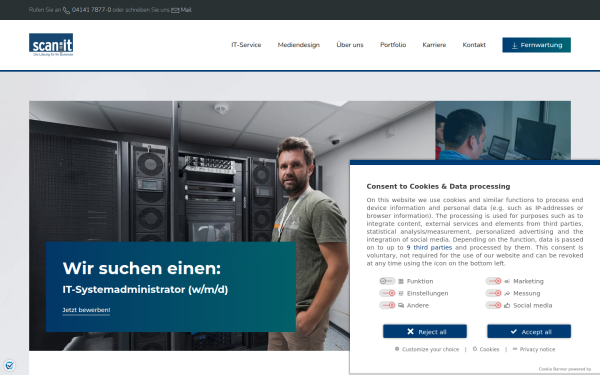The width and height of the screenshot is (600, 375).
Task: Click the phone icon in top bar
Action: pos(67,10)
